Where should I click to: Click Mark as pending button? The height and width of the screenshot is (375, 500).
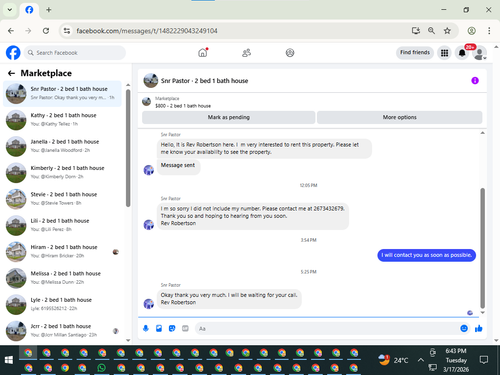click(x=229, y=117)
